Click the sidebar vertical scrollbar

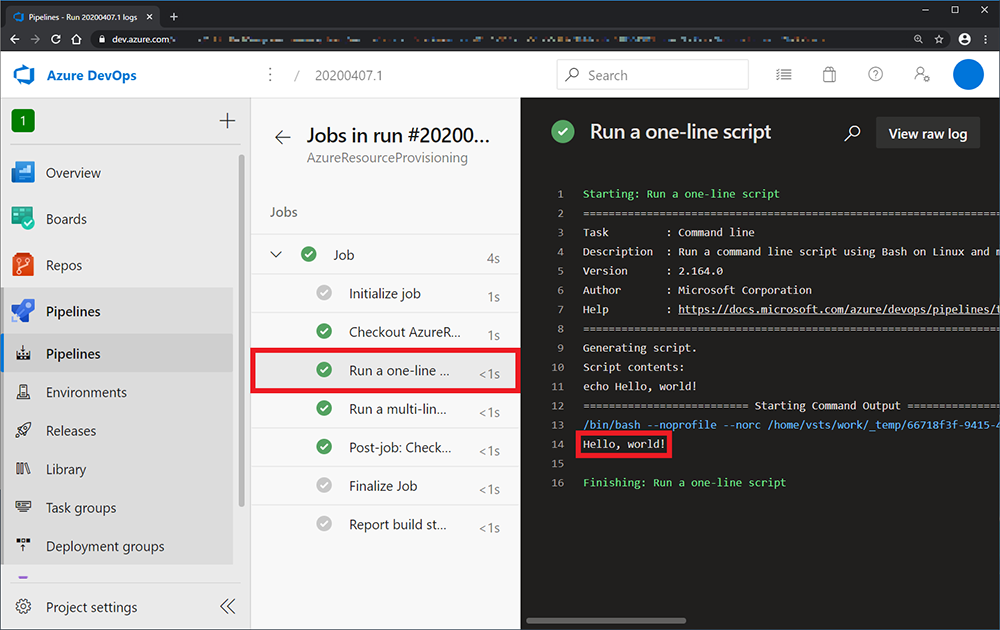tap(241, 330)
